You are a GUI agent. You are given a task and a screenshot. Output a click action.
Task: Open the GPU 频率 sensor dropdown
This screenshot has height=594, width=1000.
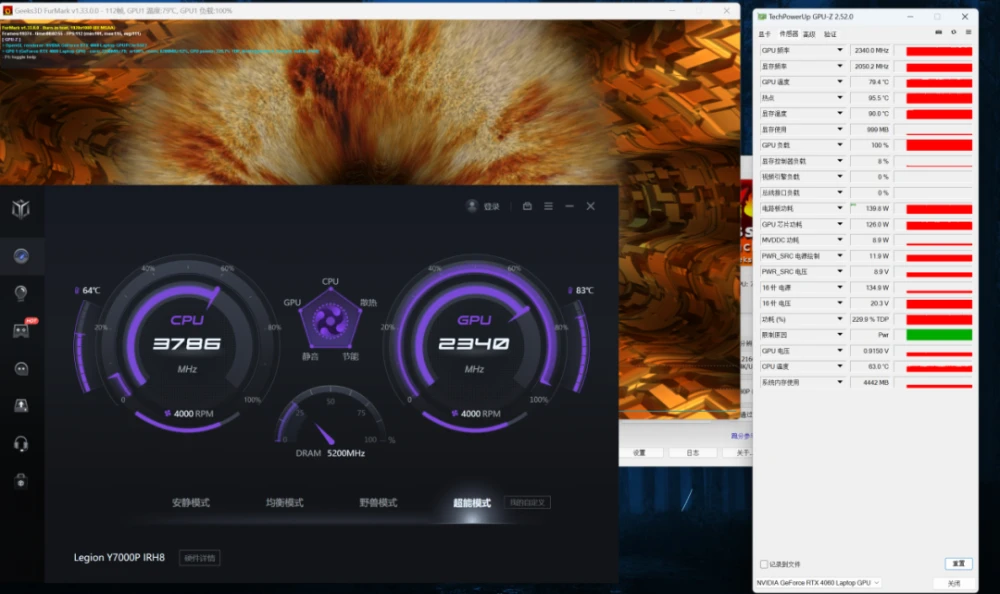tap(839, 50)
